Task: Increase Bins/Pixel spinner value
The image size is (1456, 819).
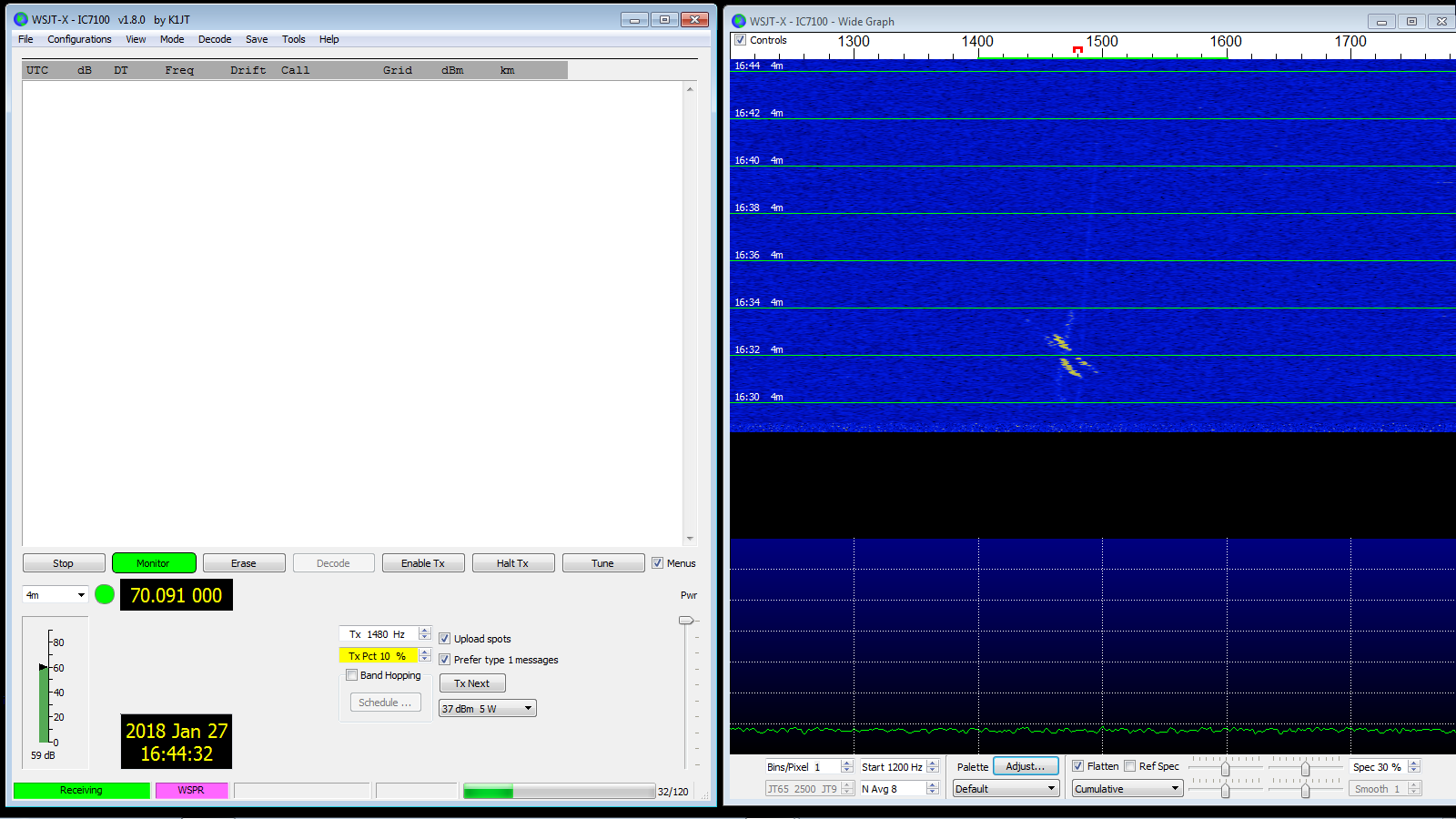Action: tap(847, 763)
